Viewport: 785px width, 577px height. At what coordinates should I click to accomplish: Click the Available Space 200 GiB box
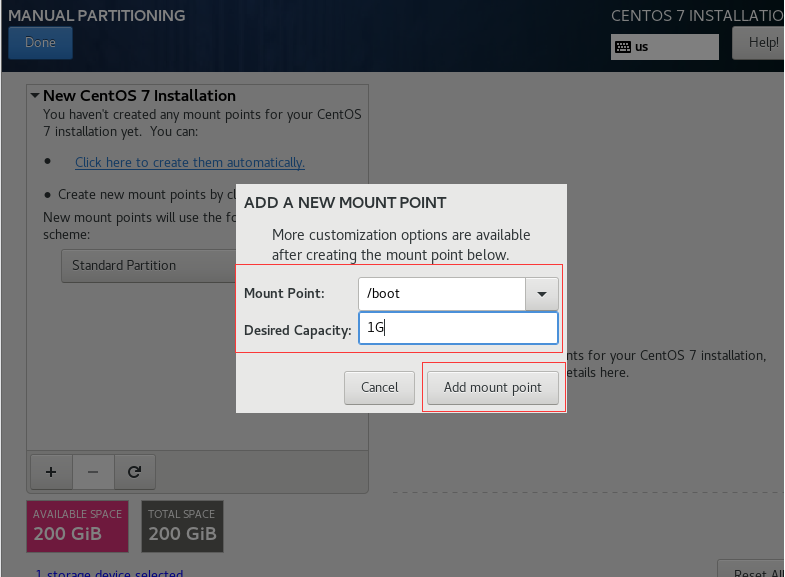[x=78, y=526]
